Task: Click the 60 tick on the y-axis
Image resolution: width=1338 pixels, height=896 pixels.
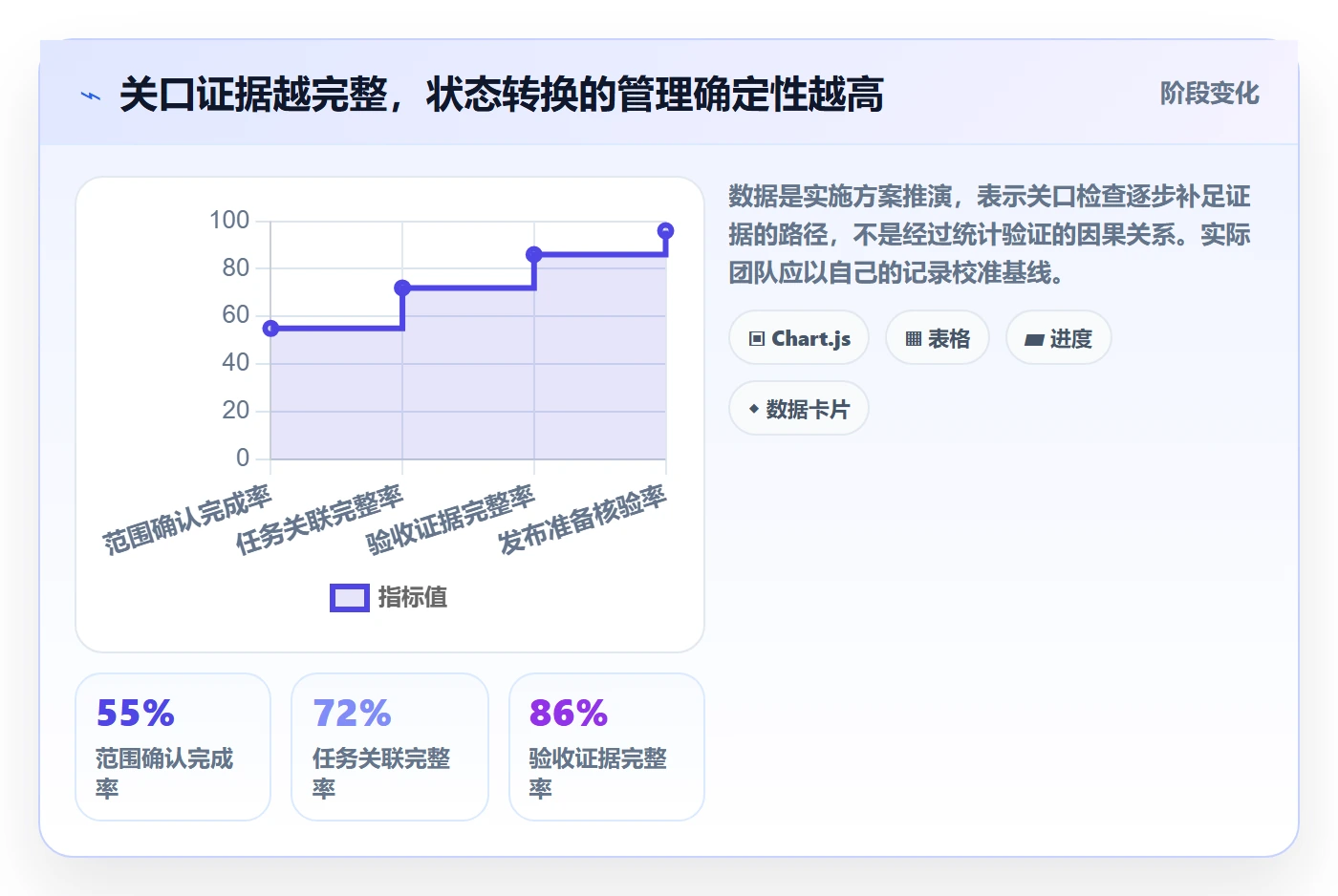Action: point(236,315)
